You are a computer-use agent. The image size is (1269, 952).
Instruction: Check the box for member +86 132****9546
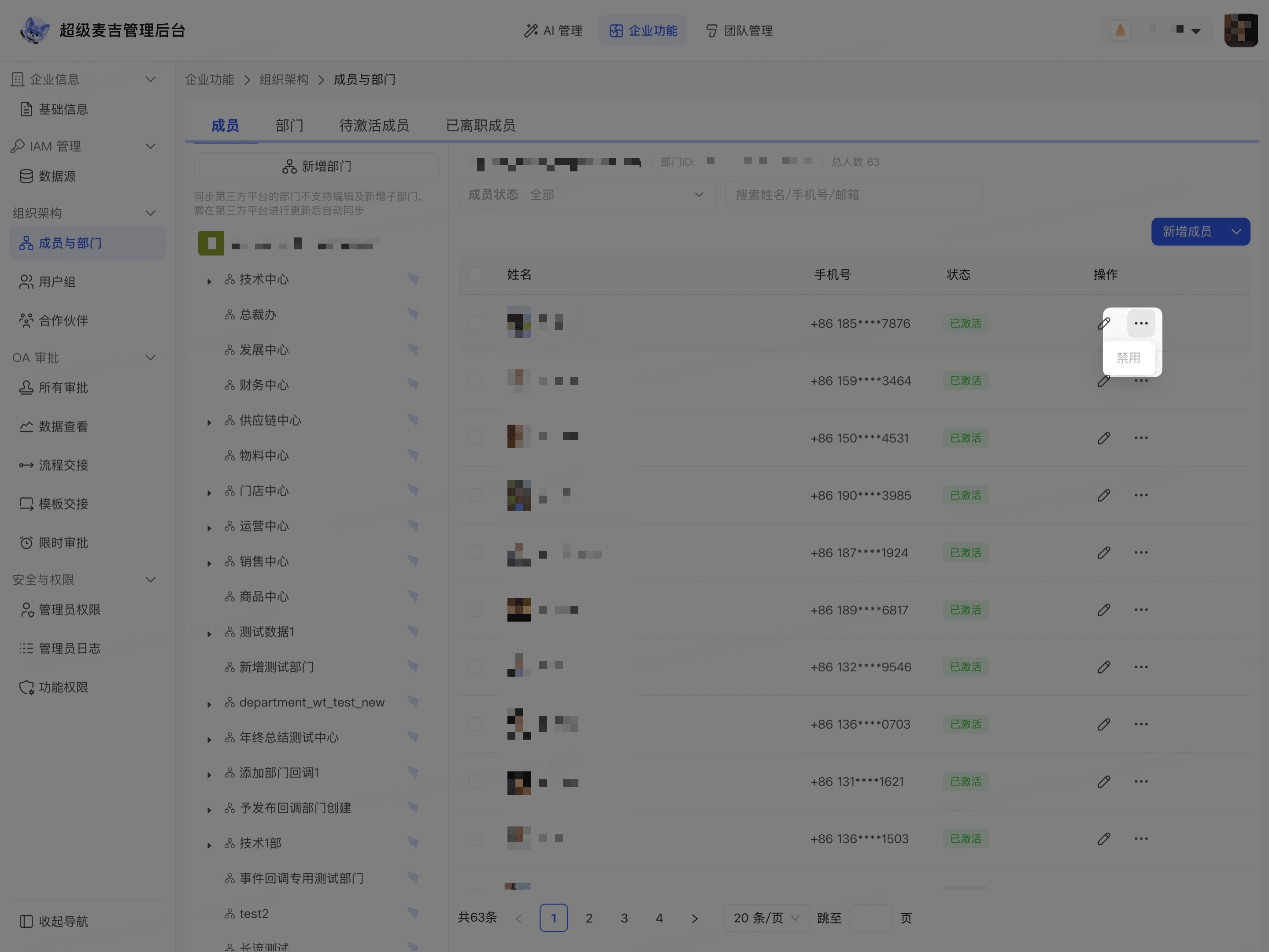pos(475,667)
